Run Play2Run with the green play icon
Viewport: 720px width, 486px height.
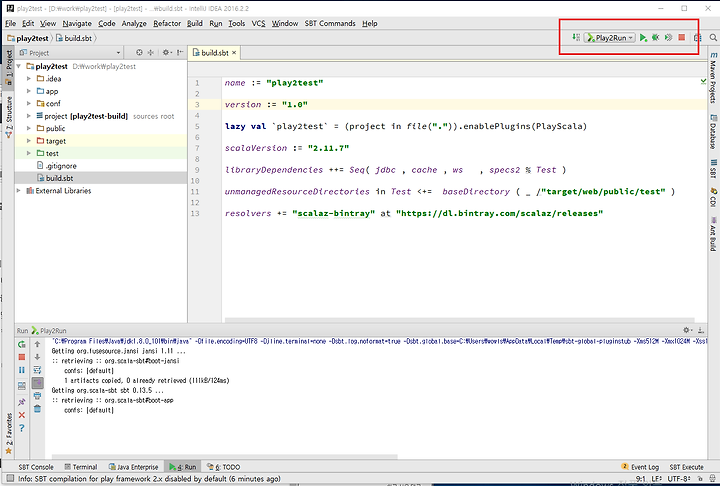[643, 38]
